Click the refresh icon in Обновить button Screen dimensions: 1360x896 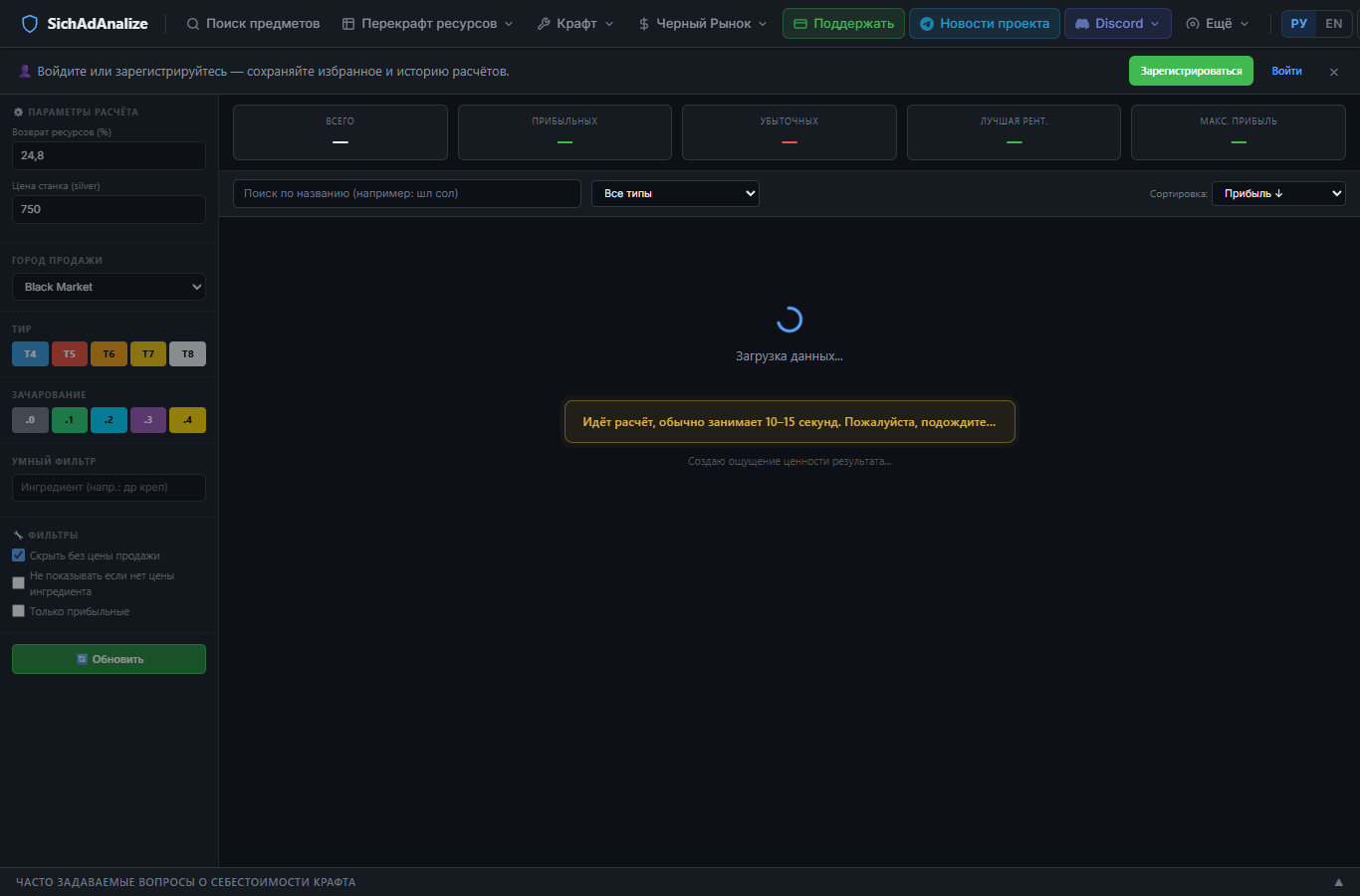(83, 659)
